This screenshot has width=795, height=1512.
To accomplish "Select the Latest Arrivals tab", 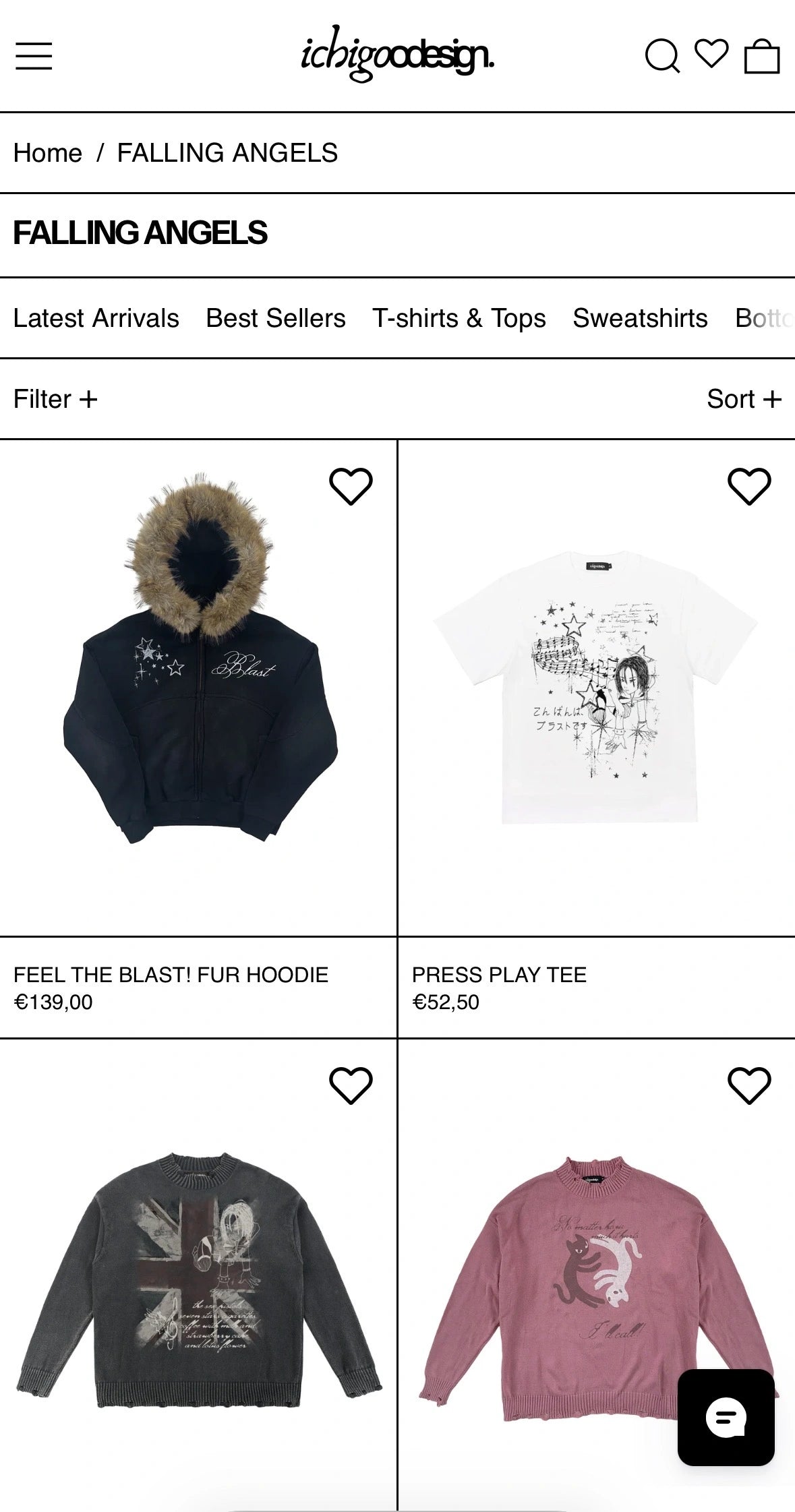I will point(96,318).
